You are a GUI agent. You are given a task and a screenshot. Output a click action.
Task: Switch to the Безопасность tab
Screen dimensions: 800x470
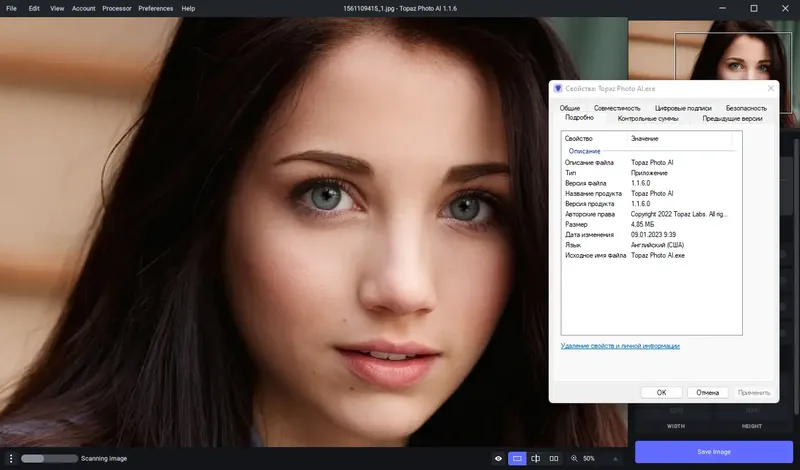click(746, 108)
